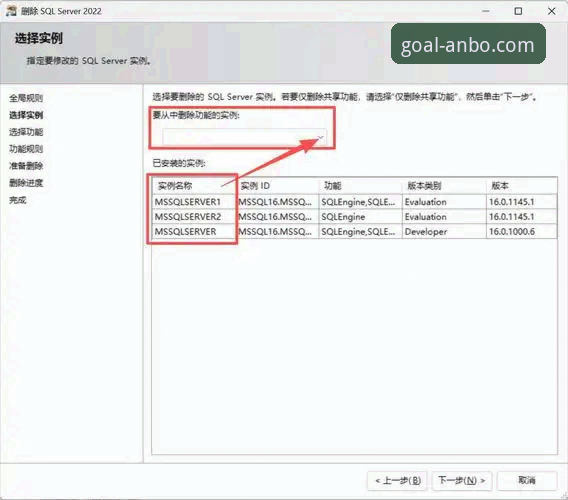568x500 pixels.
Task: Click Evaluation cell in MSSQLSERVER2 row
Action: [x=444, y=217]
